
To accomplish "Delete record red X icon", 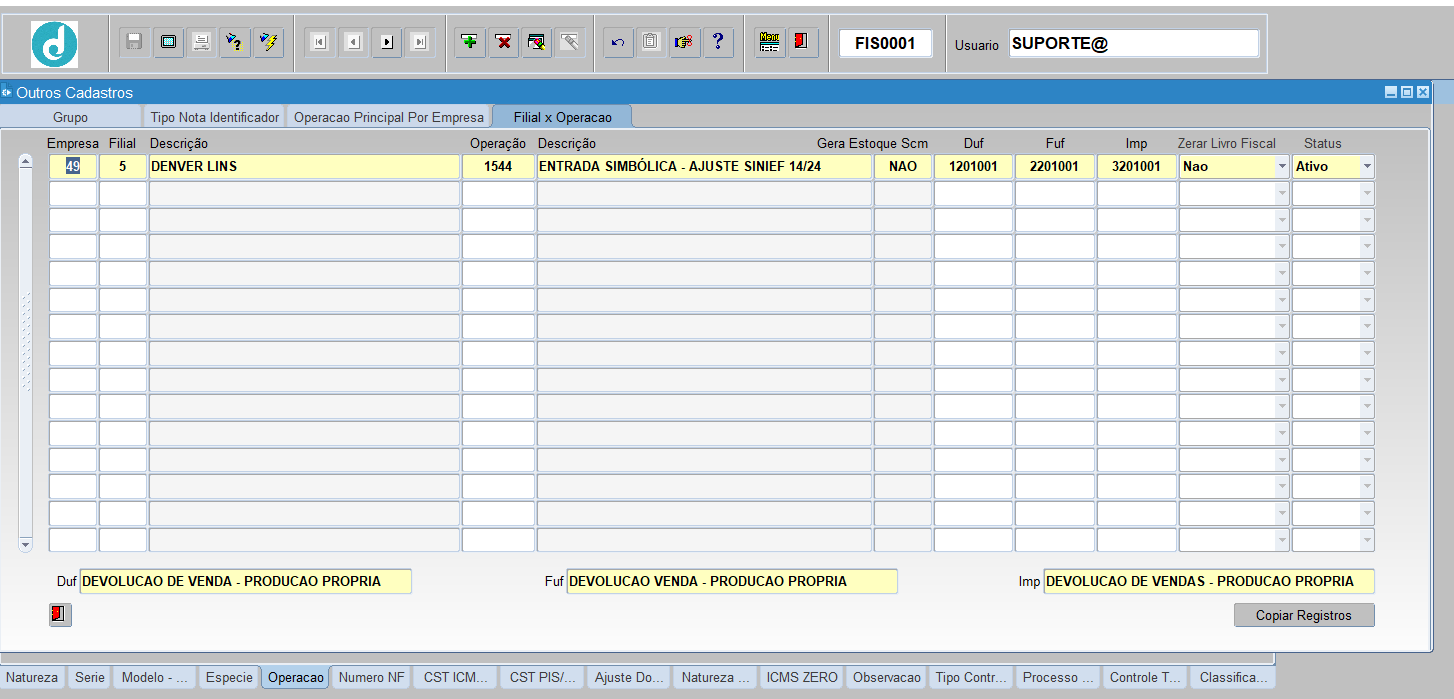I will pyautogui.click(x=504, y=42).
